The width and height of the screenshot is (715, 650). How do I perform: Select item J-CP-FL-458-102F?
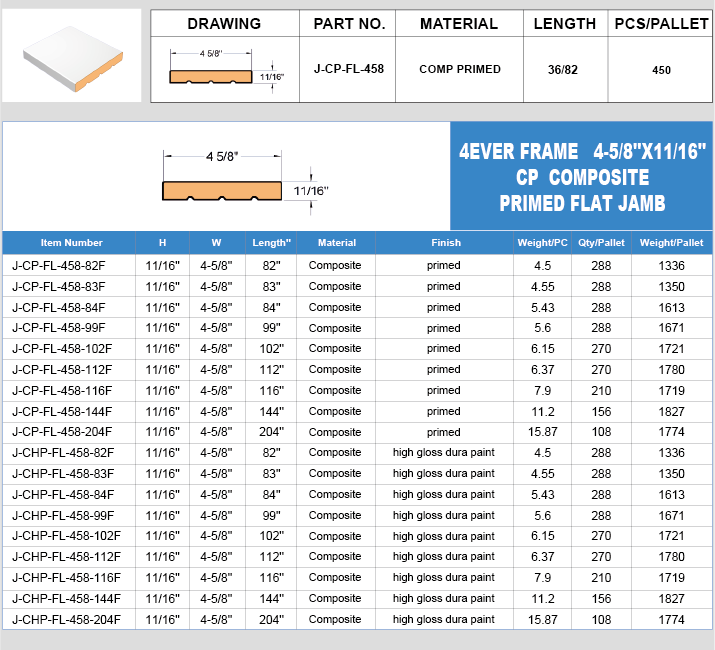(62, 349)
